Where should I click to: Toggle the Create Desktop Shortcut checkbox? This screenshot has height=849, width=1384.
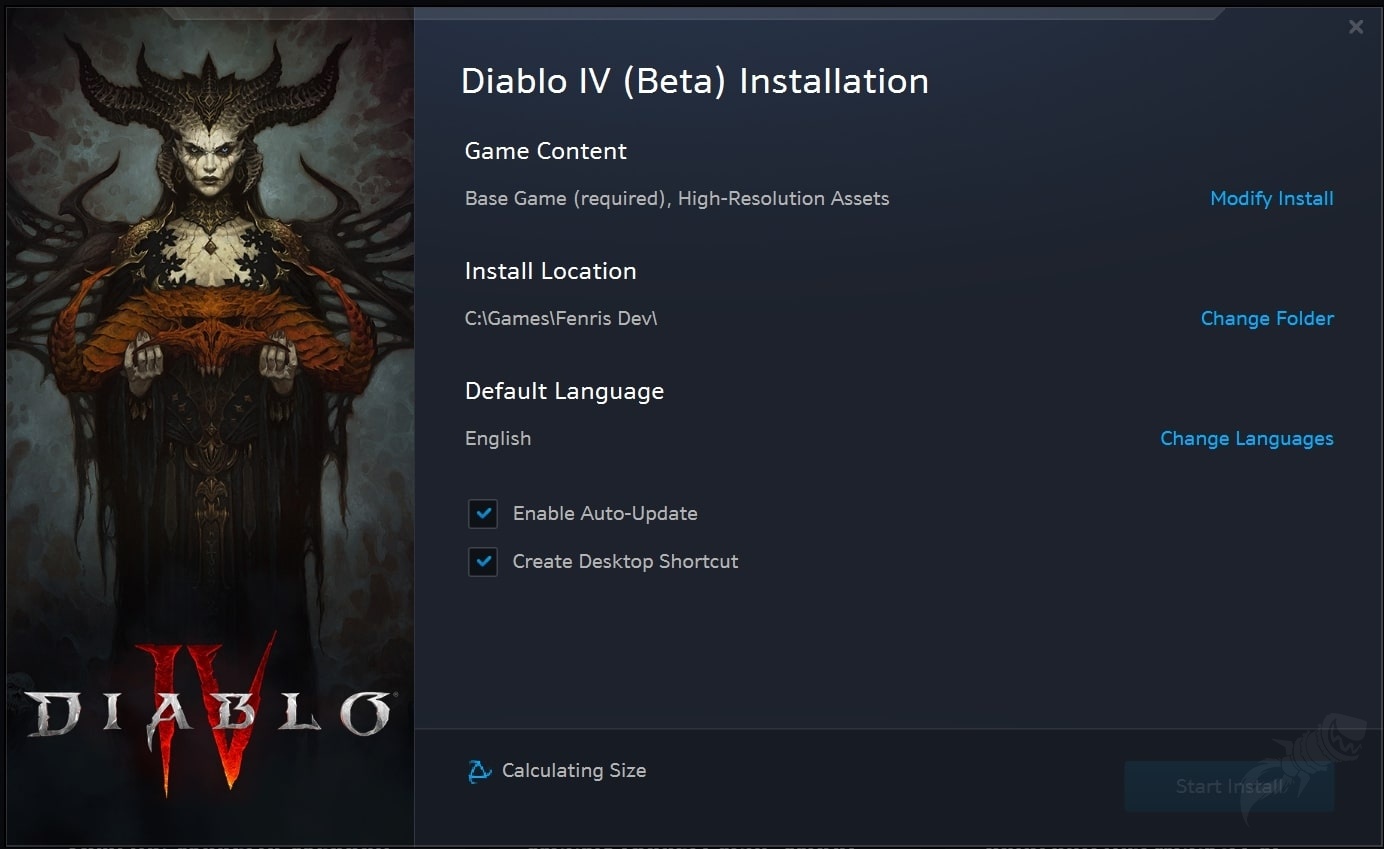(x=483, y=562)
